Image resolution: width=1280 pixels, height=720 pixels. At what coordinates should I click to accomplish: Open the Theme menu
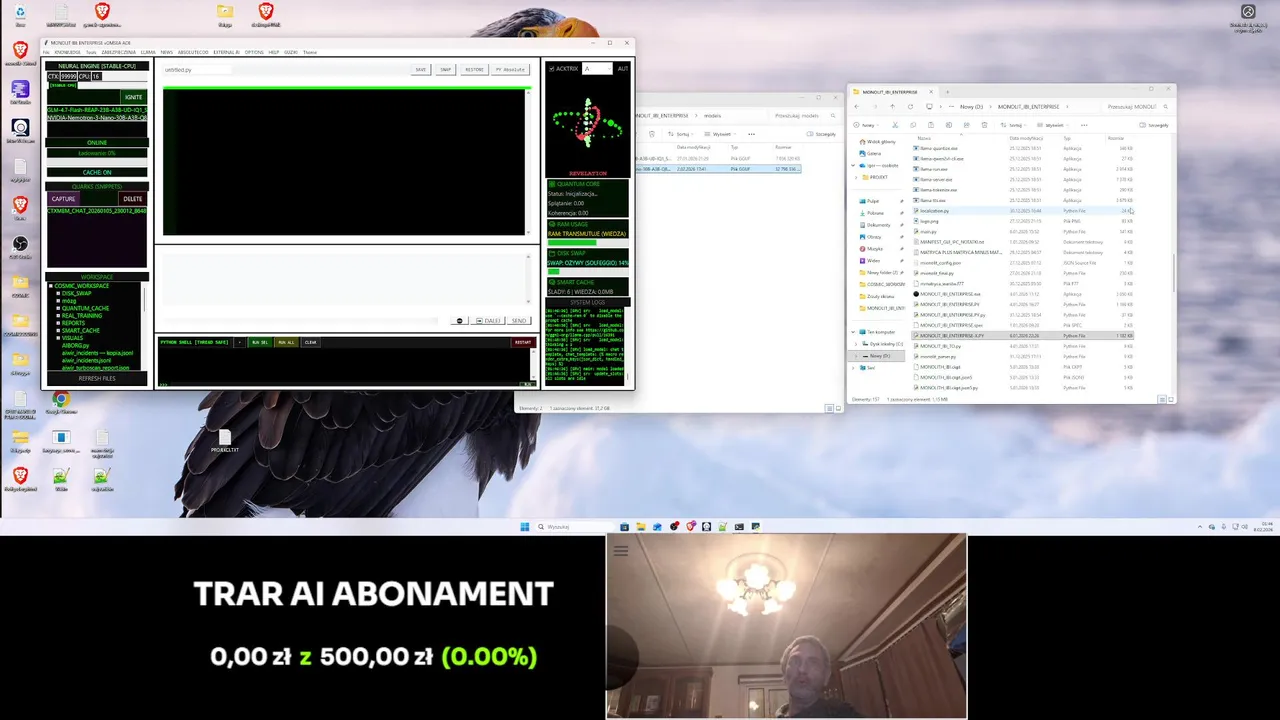pyautogui.click(x=310, y=52)
